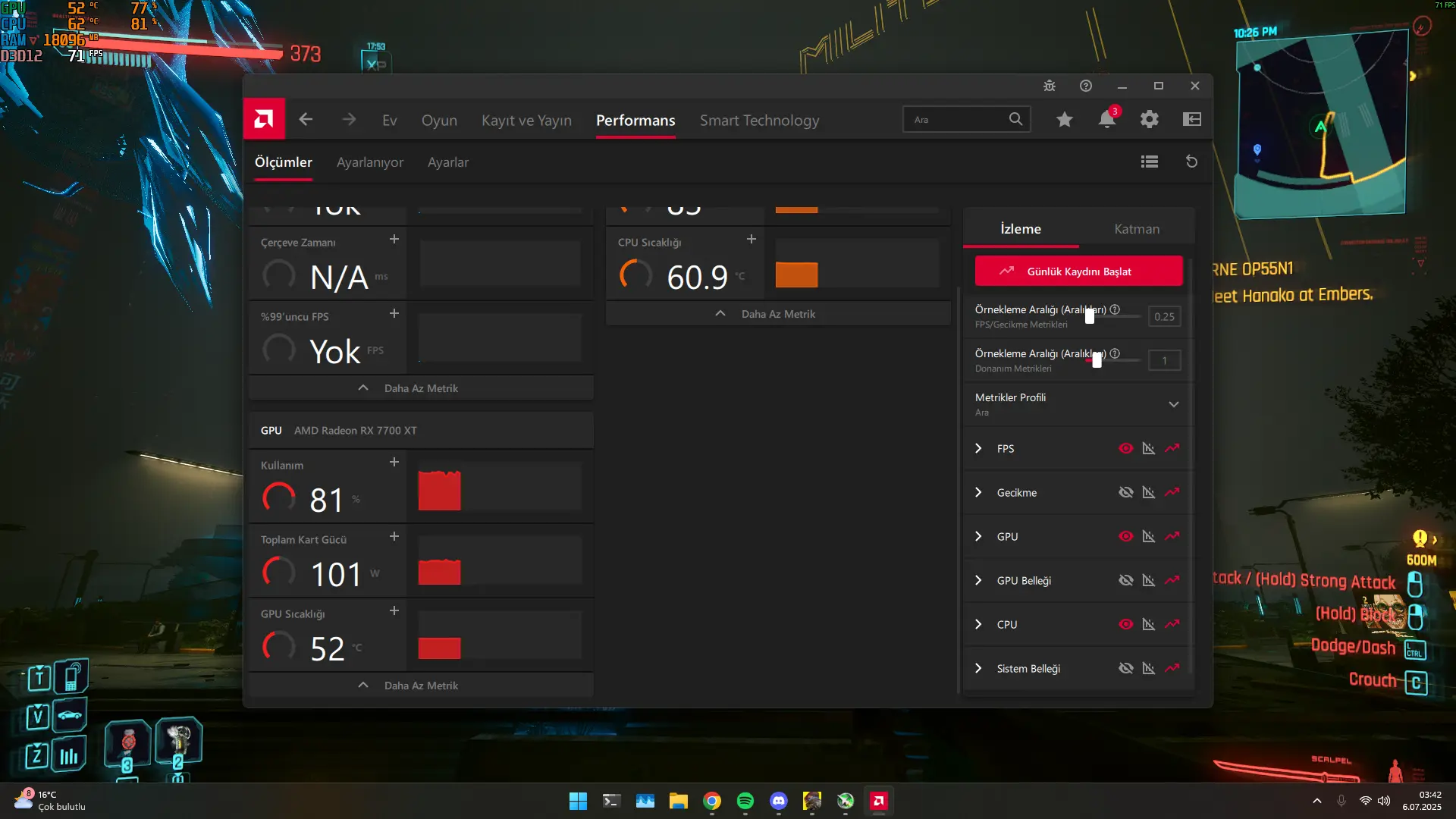Viewport: 1456px width, 819px height.
Task: Add the Çerçeve Zamanı metric with its plus
Action: [x=394, y=240]
